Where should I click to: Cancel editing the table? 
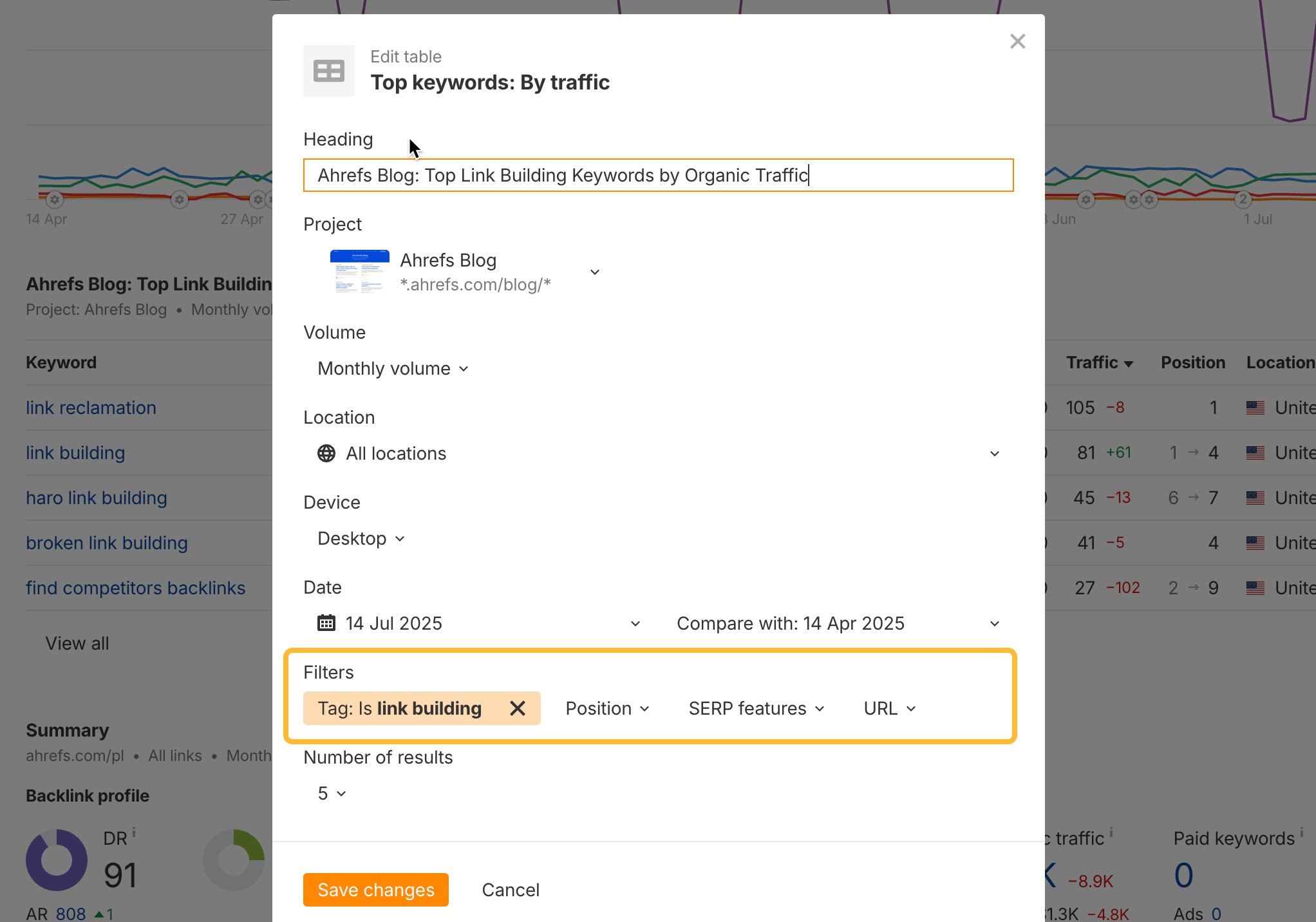click(511, 890)
